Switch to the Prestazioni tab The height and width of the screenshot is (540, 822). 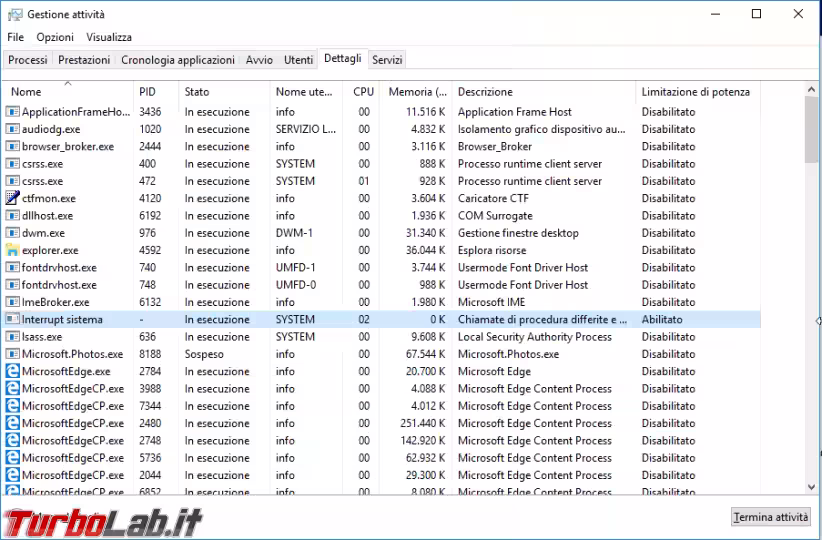point(84,60)
